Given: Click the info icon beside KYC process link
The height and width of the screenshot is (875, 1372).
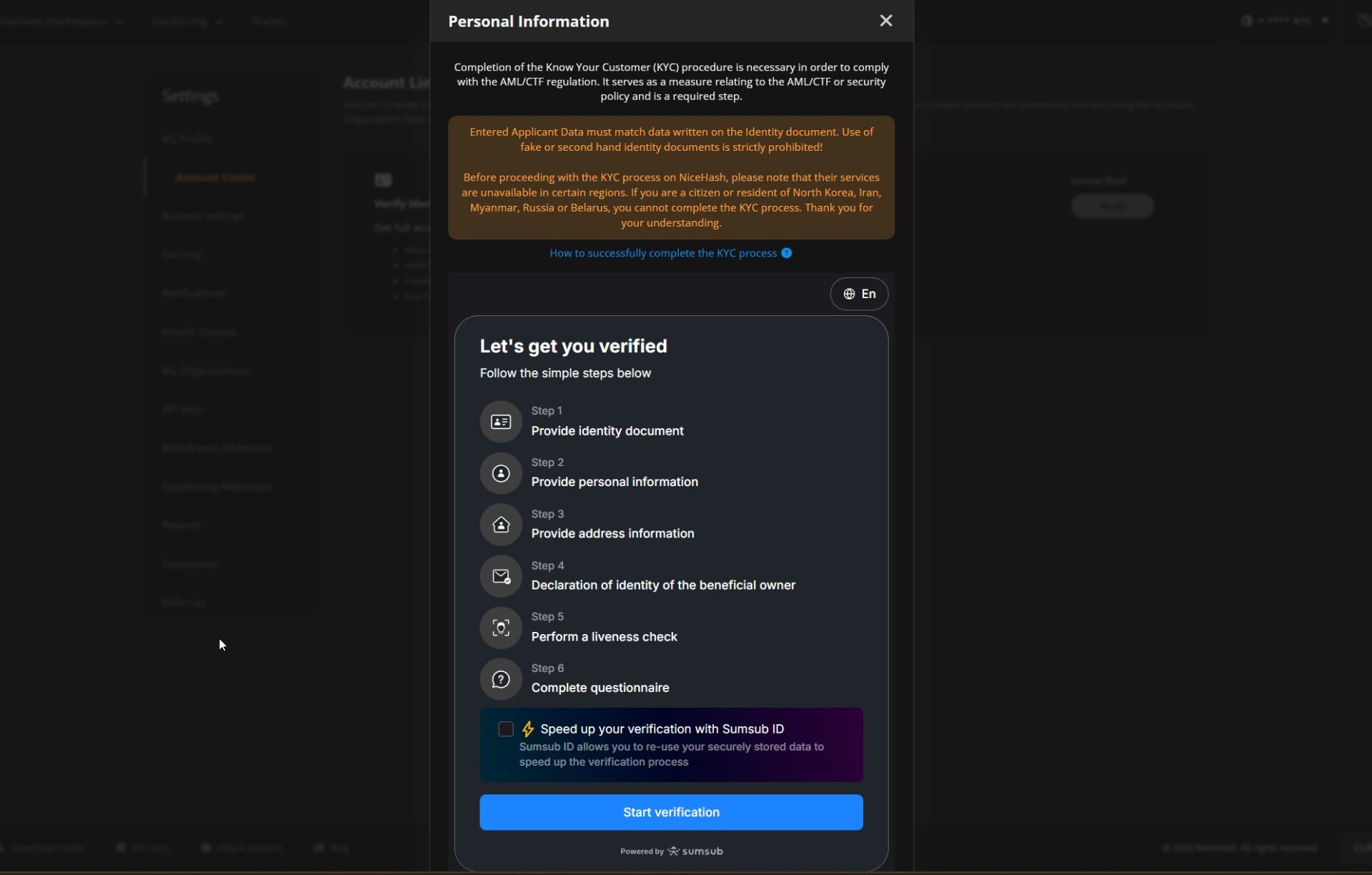Looking at the screenshot, I should 786,253.
